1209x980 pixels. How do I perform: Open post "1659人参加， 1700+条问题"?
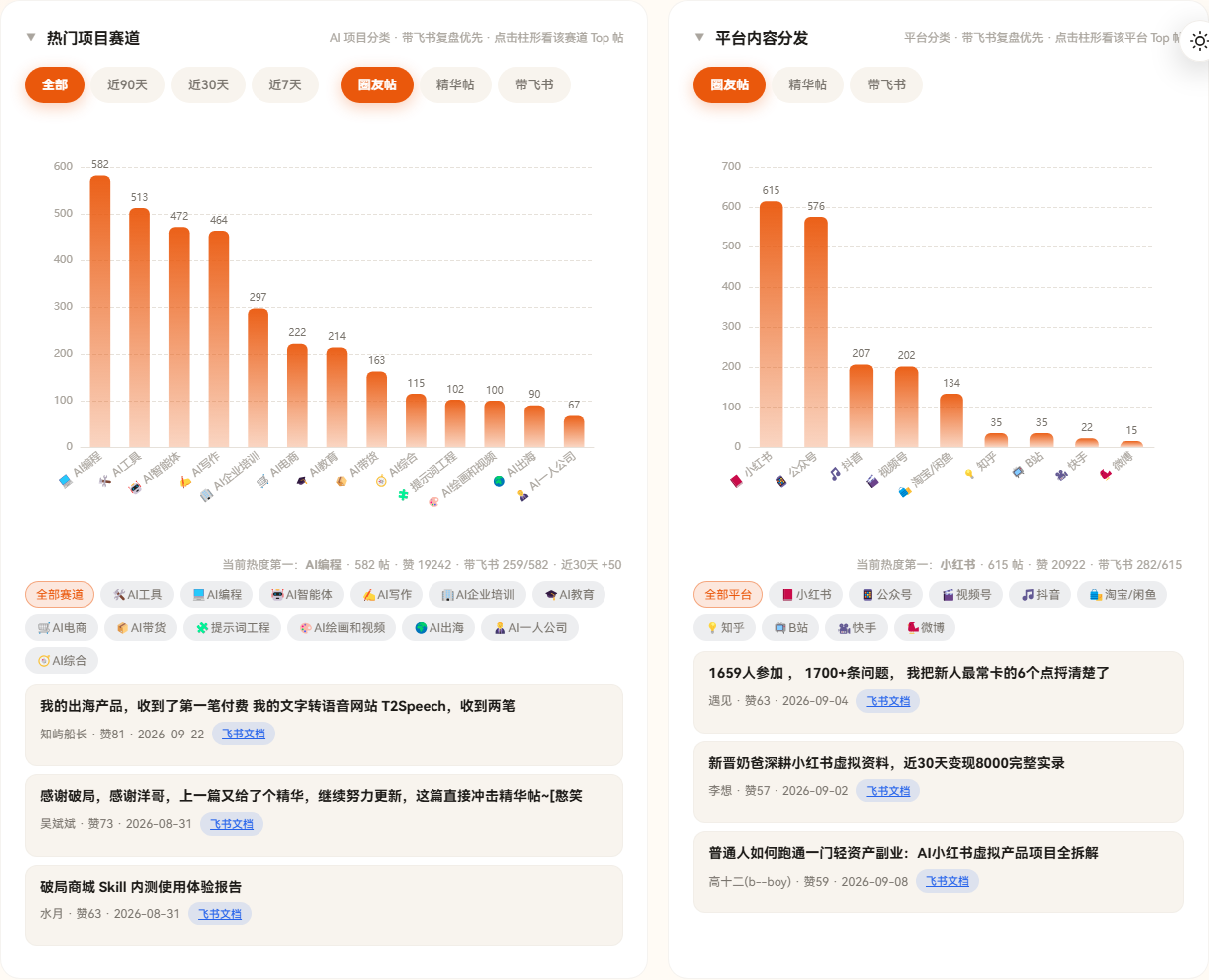[939, 692]
